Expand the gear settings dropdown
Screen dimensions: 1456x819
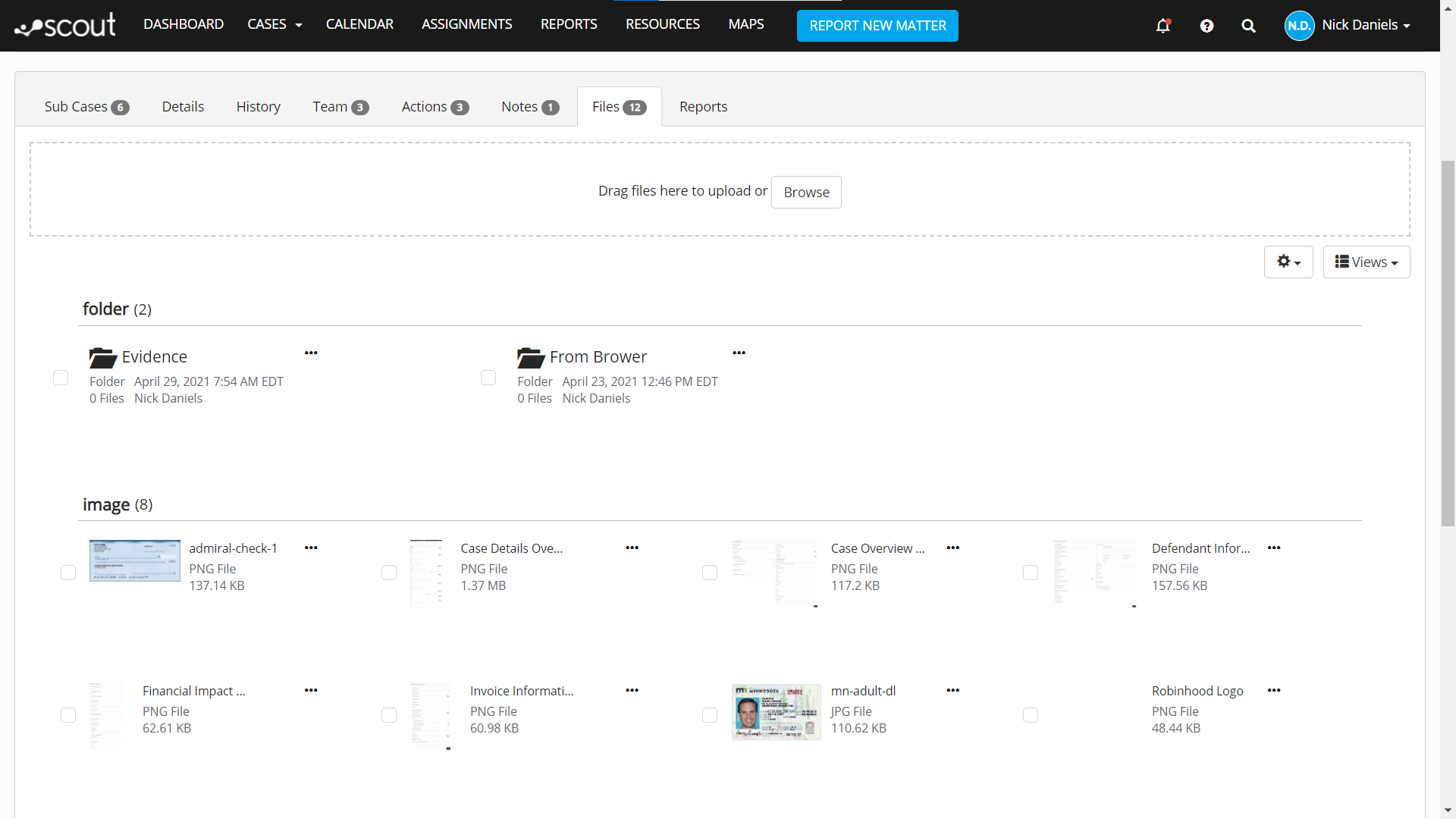click(x=1288, y=262)
